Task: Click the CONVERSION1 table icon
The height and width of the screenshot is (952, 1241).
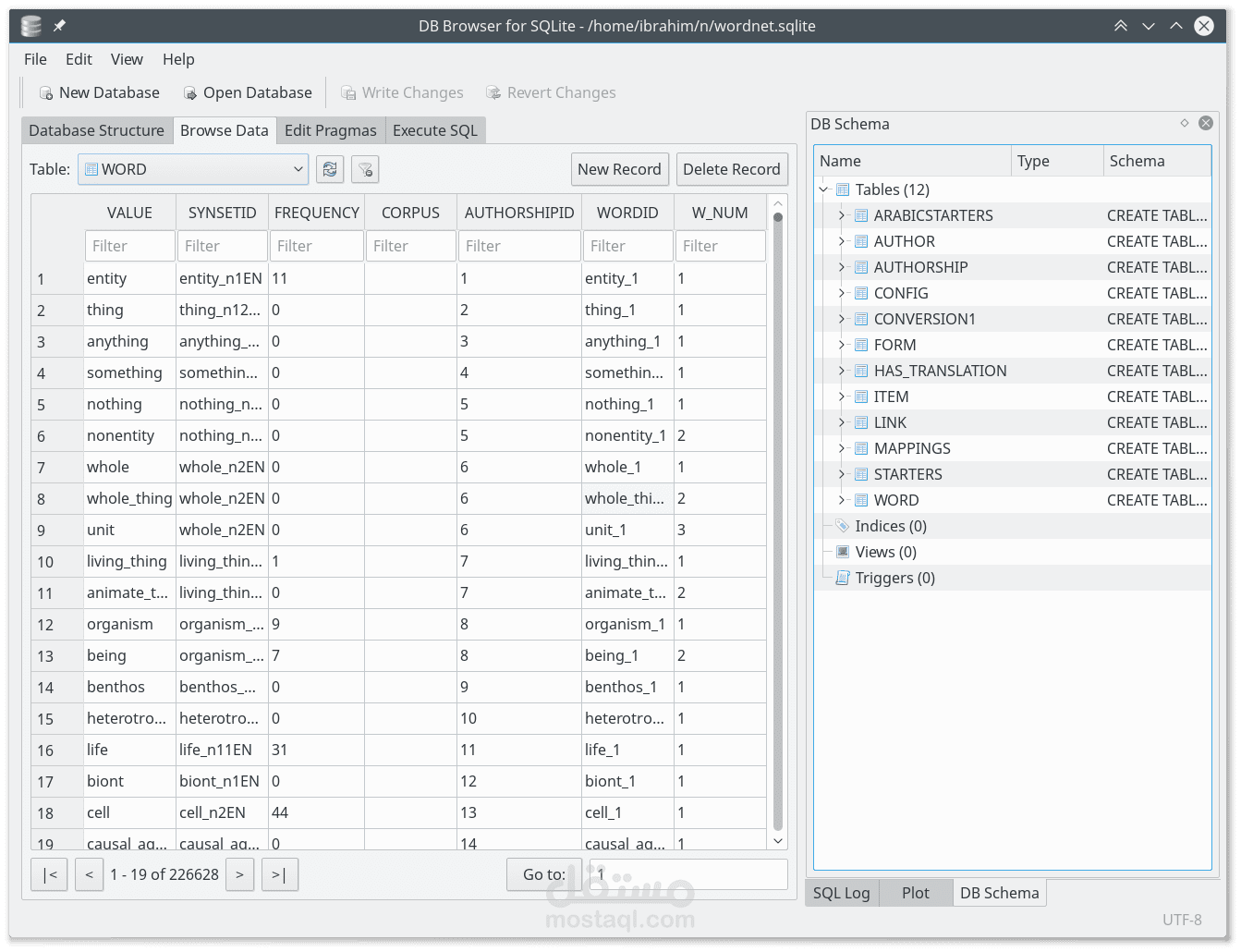Action: pyautogui.click(x=861, y=319)
